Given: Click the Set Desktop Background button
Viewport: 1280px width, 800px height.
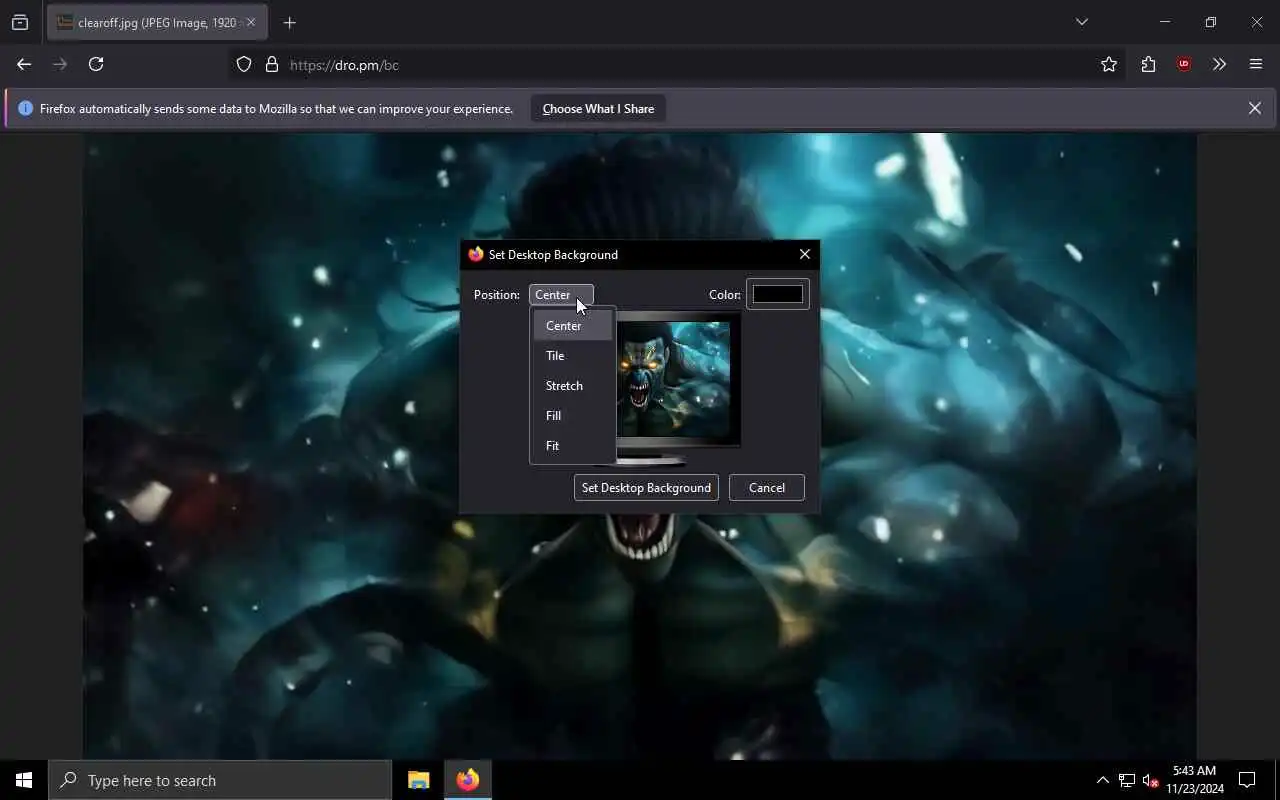Looking at the screenshot, I should (x=646, y=488).
